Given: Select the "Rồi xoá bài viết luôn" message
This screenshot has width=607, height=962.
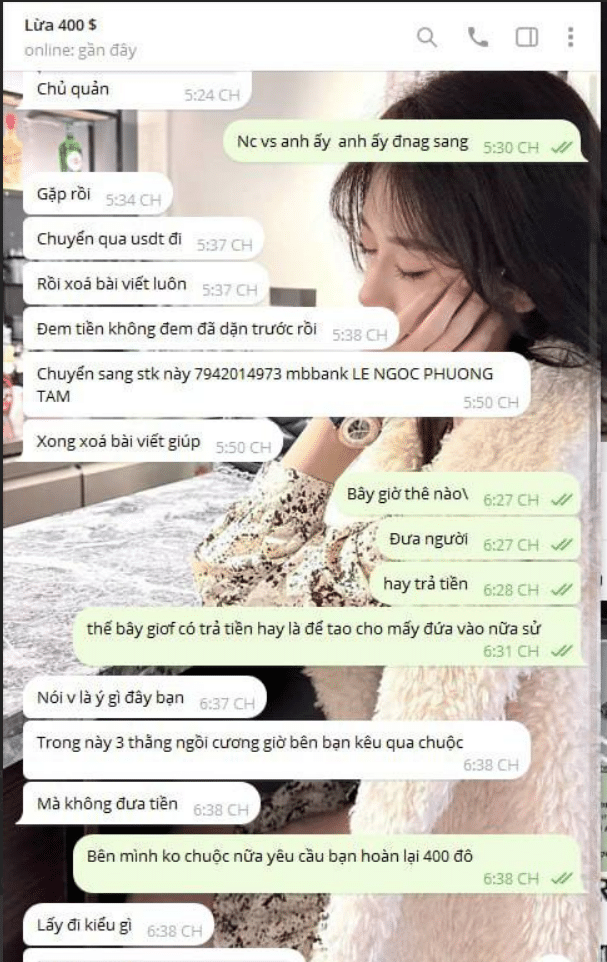Looking at the screenshot, I should [x=146, y=285].
